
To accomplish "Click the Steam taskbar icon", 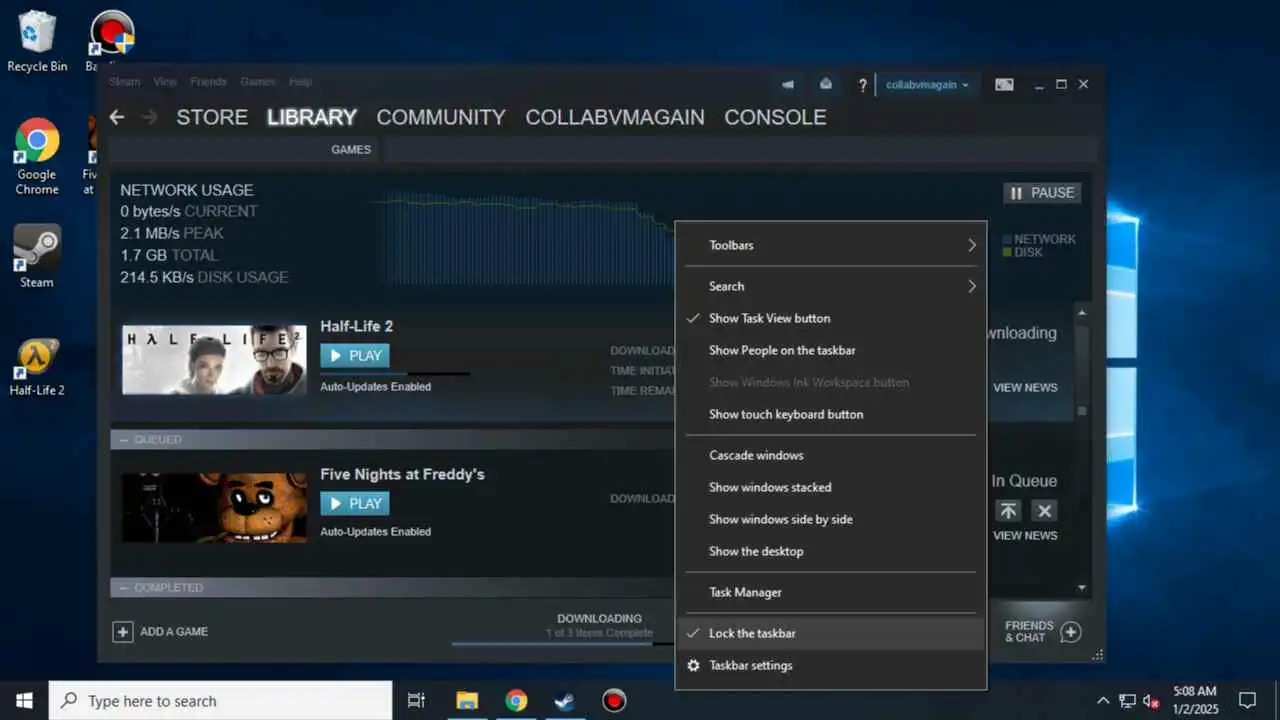I will [x=565, y=700].
